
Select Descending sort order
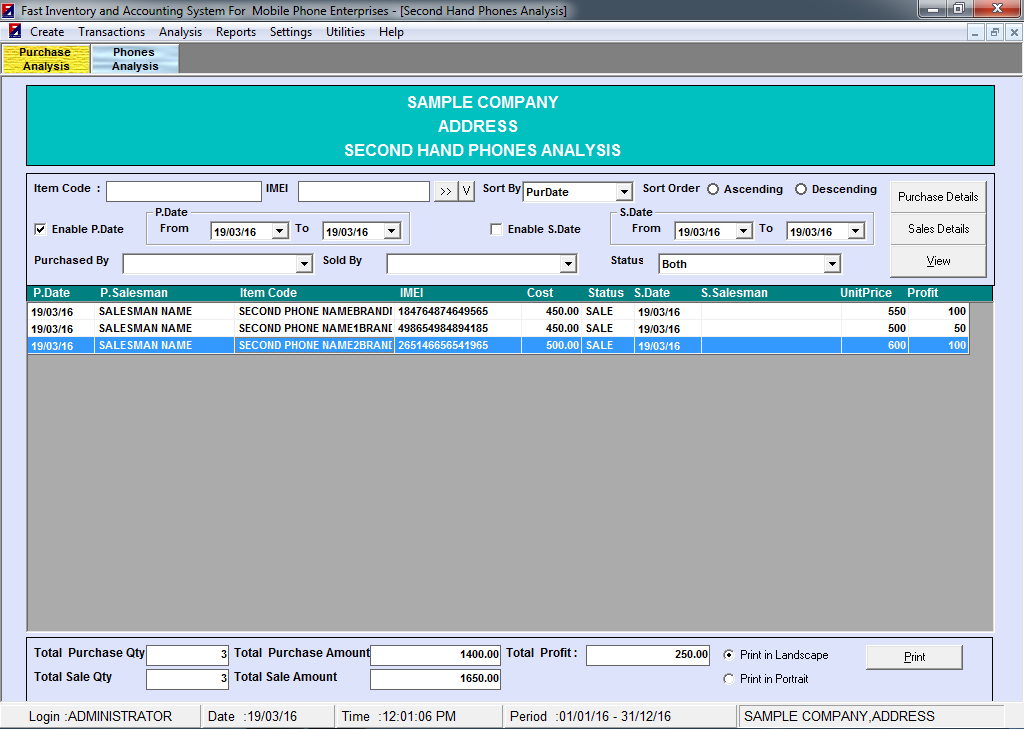pyautogui.click(x=801, y=189)
